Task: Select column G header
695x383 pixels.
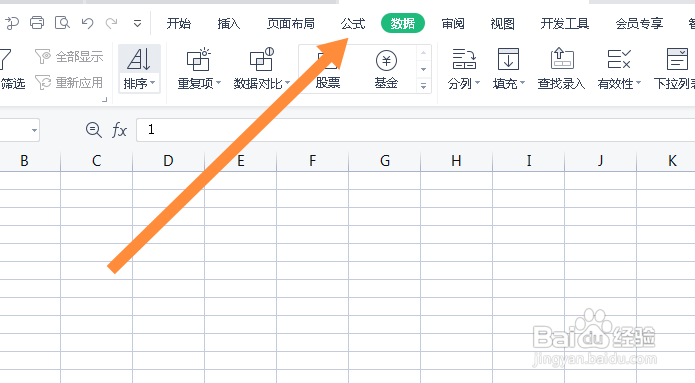Action: tap(385, 160)
